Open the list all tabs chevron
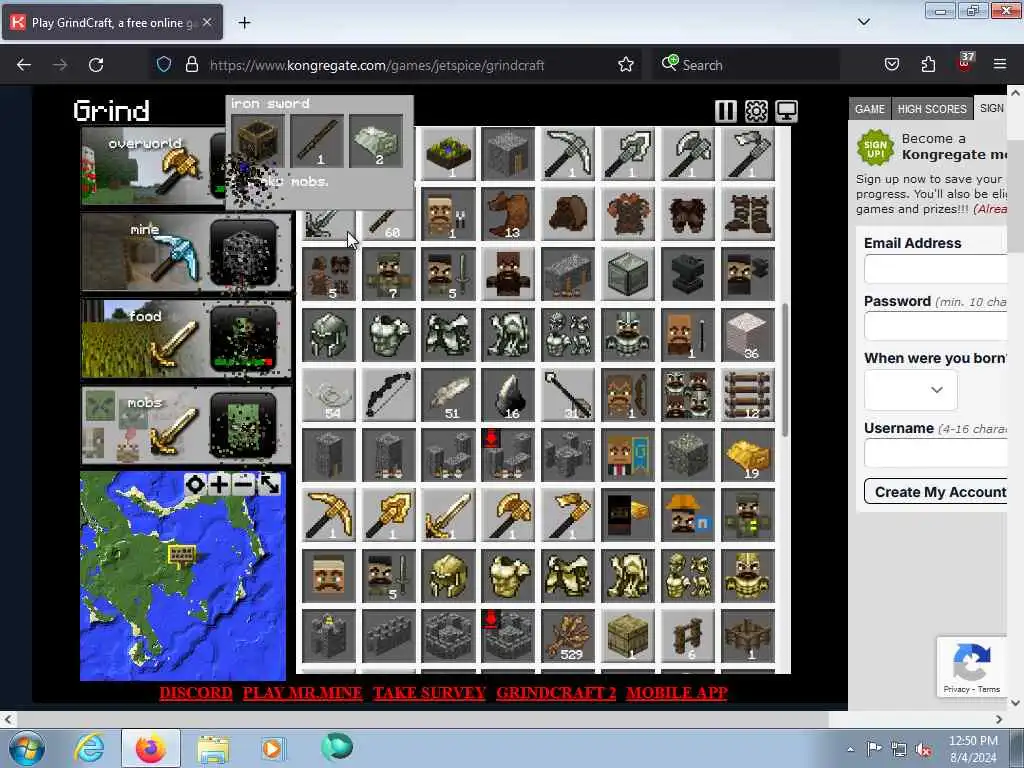Image resolution: width=1024 pixels, height=768 pixels. [863, 22]
